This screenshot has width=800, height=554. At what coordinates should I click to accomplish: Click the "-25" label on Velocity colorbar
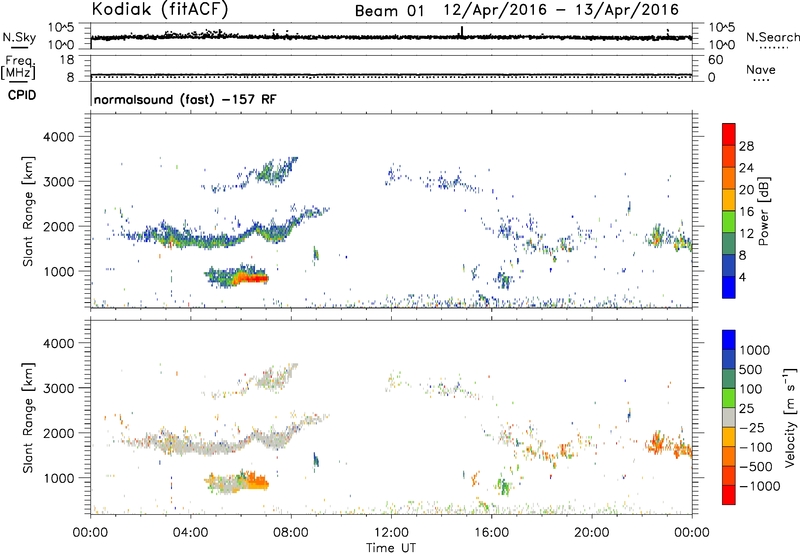click(x=752, y=427)
